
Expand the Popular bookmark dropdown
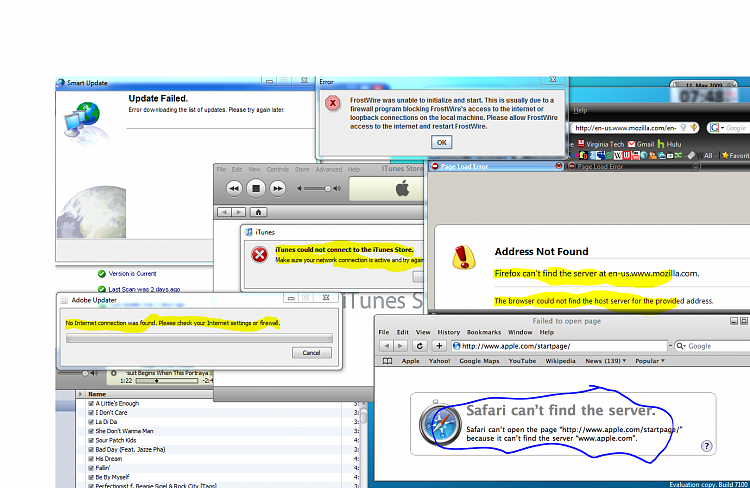[650, 361]
